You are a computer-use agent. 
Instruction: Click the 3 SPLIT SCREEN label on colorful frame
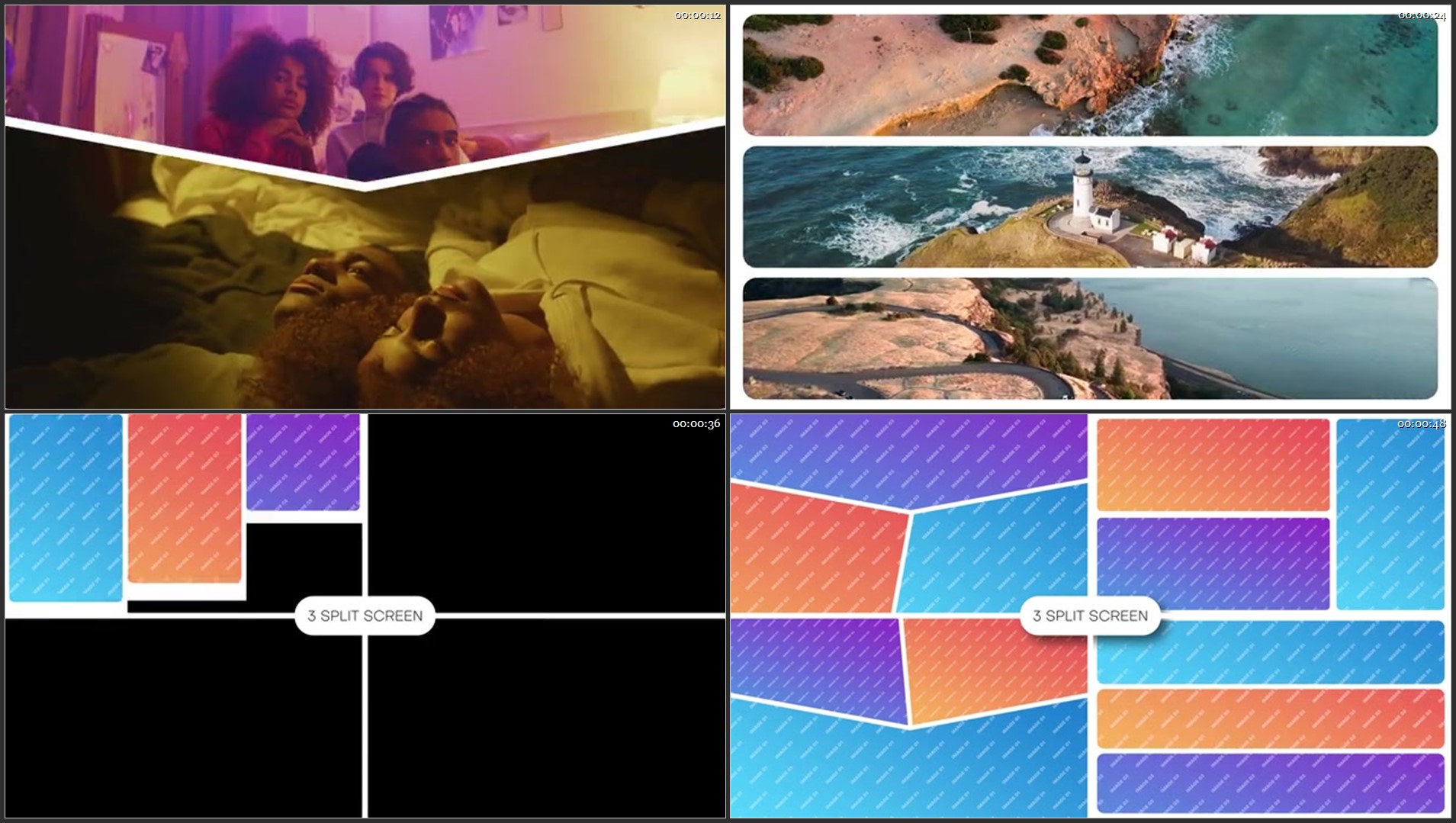pos(1090,616)
